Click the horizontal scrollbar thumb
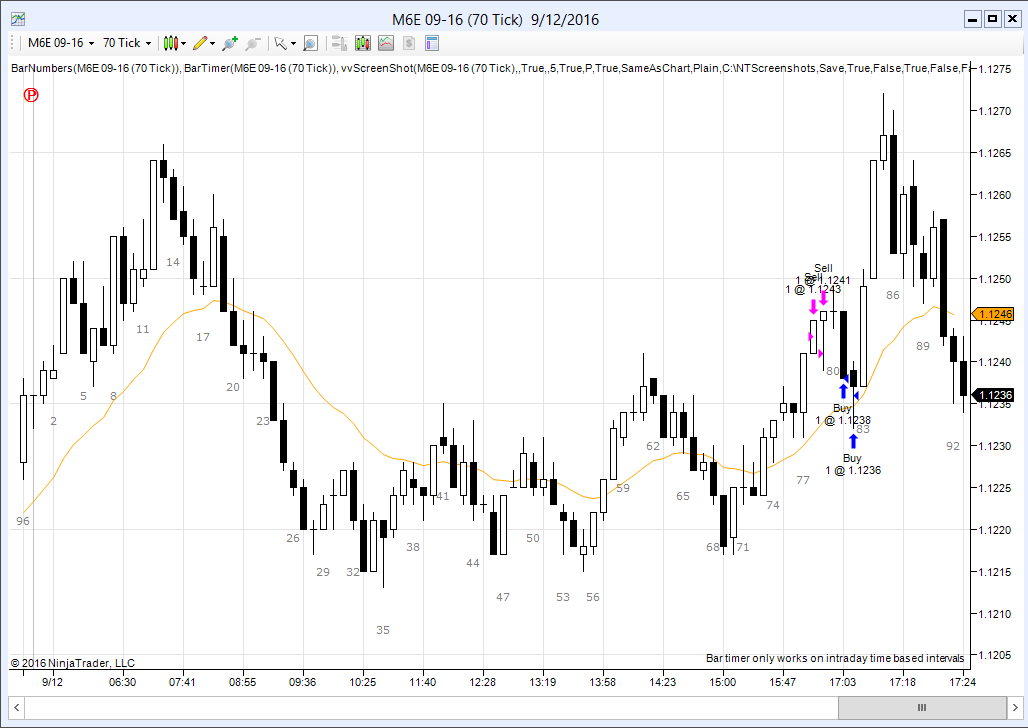1028x728 pixels. pos(922,708)
